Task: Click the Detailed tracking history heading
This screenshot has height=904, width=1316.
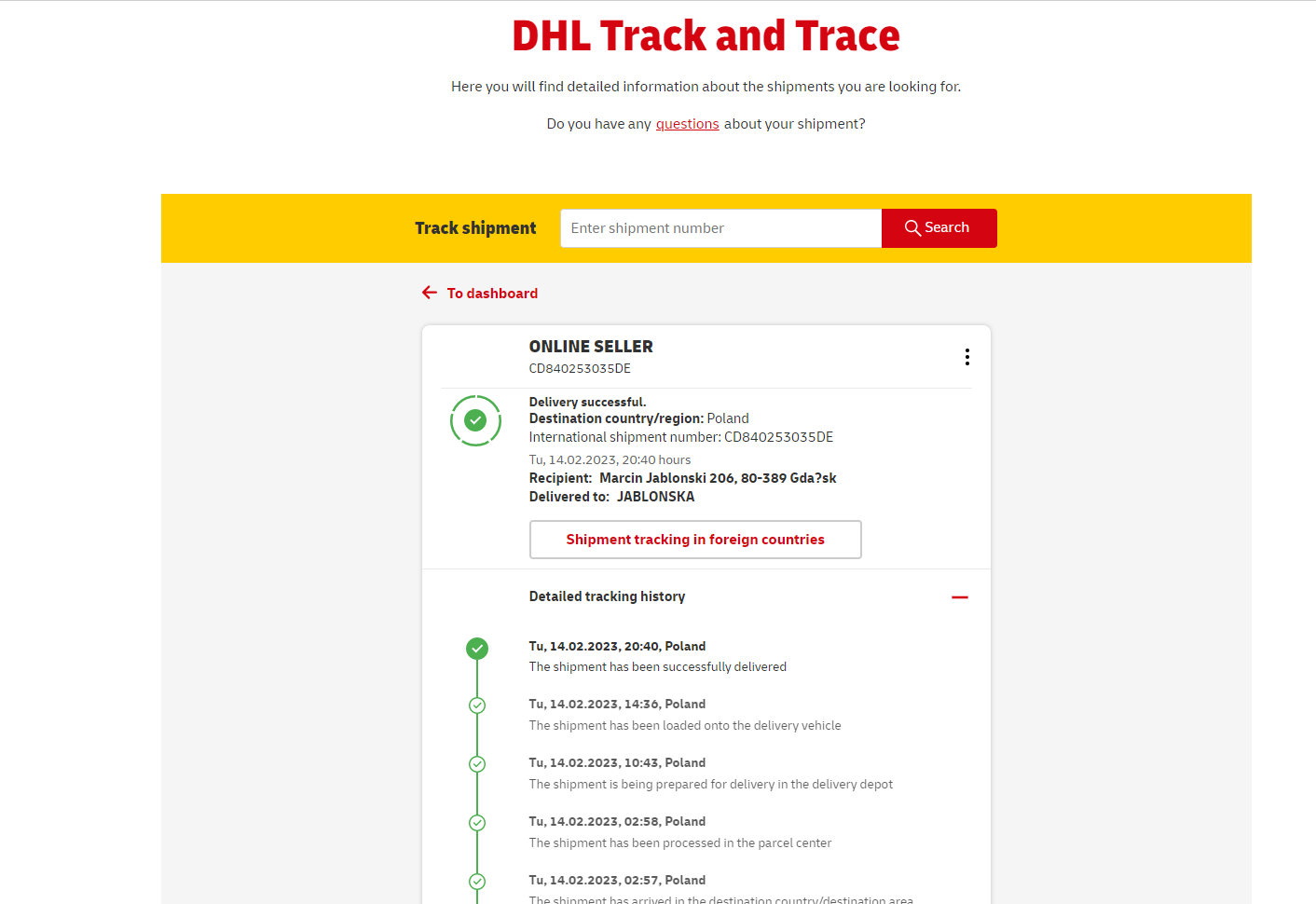Action: [607, 596]
